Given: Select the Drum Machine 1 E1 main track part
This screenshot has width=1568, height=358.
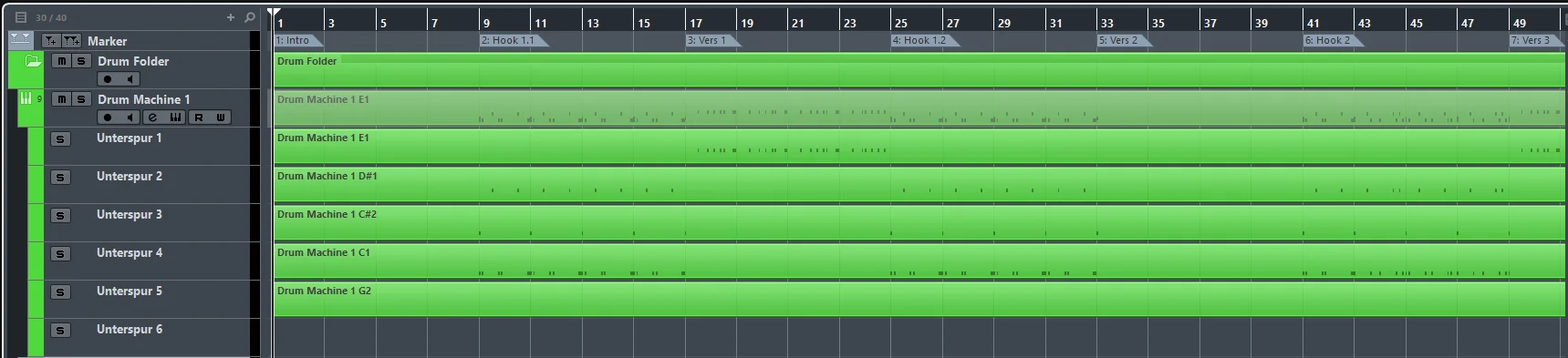Looking at the screenshot, I should [x=919, y=108].
